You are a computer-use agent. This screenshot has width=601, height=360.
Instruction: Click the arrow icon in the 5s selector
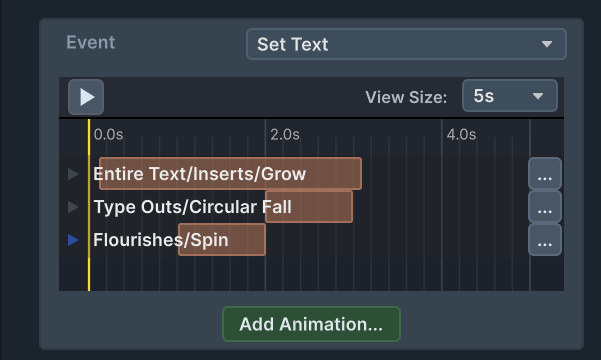[538, 96]
